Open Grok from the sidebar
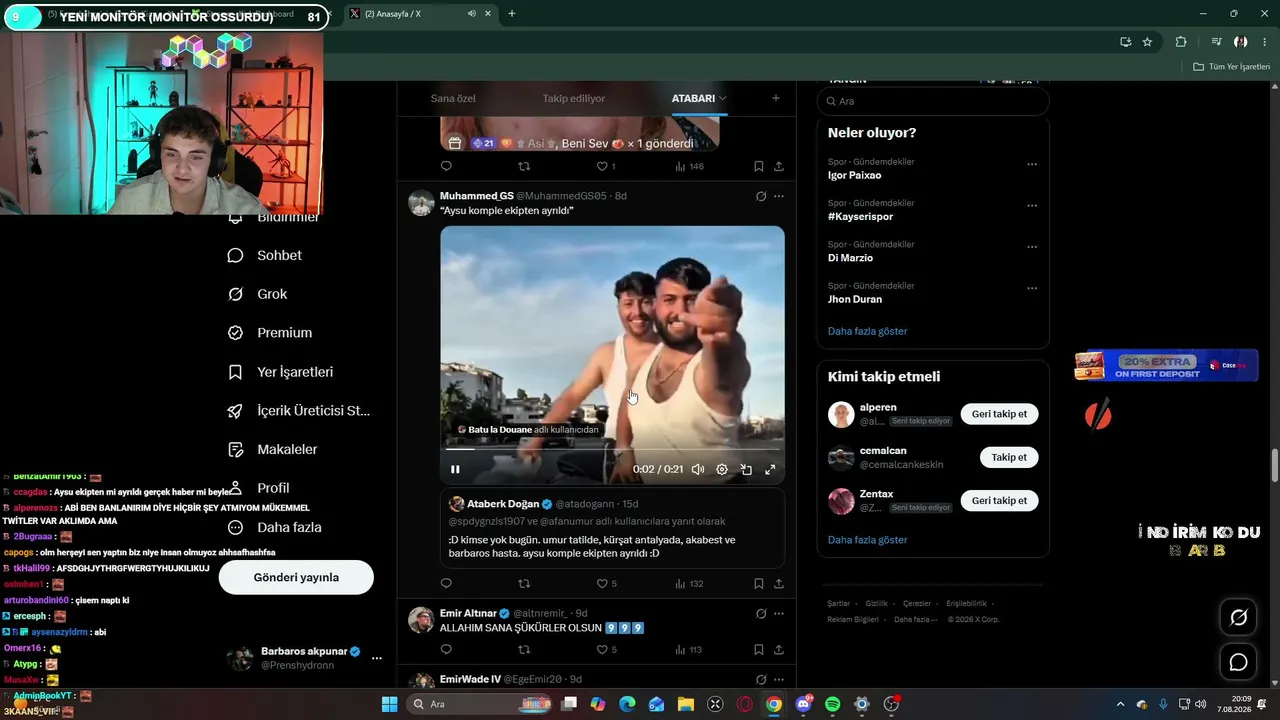1280x720 pixels. [258, 294]
